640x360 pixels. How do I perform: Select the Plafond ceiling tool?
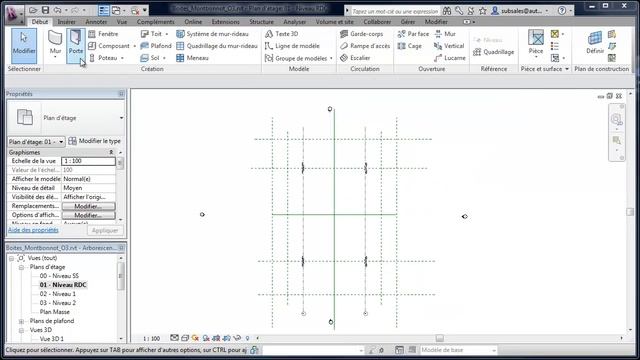(156, 46)
